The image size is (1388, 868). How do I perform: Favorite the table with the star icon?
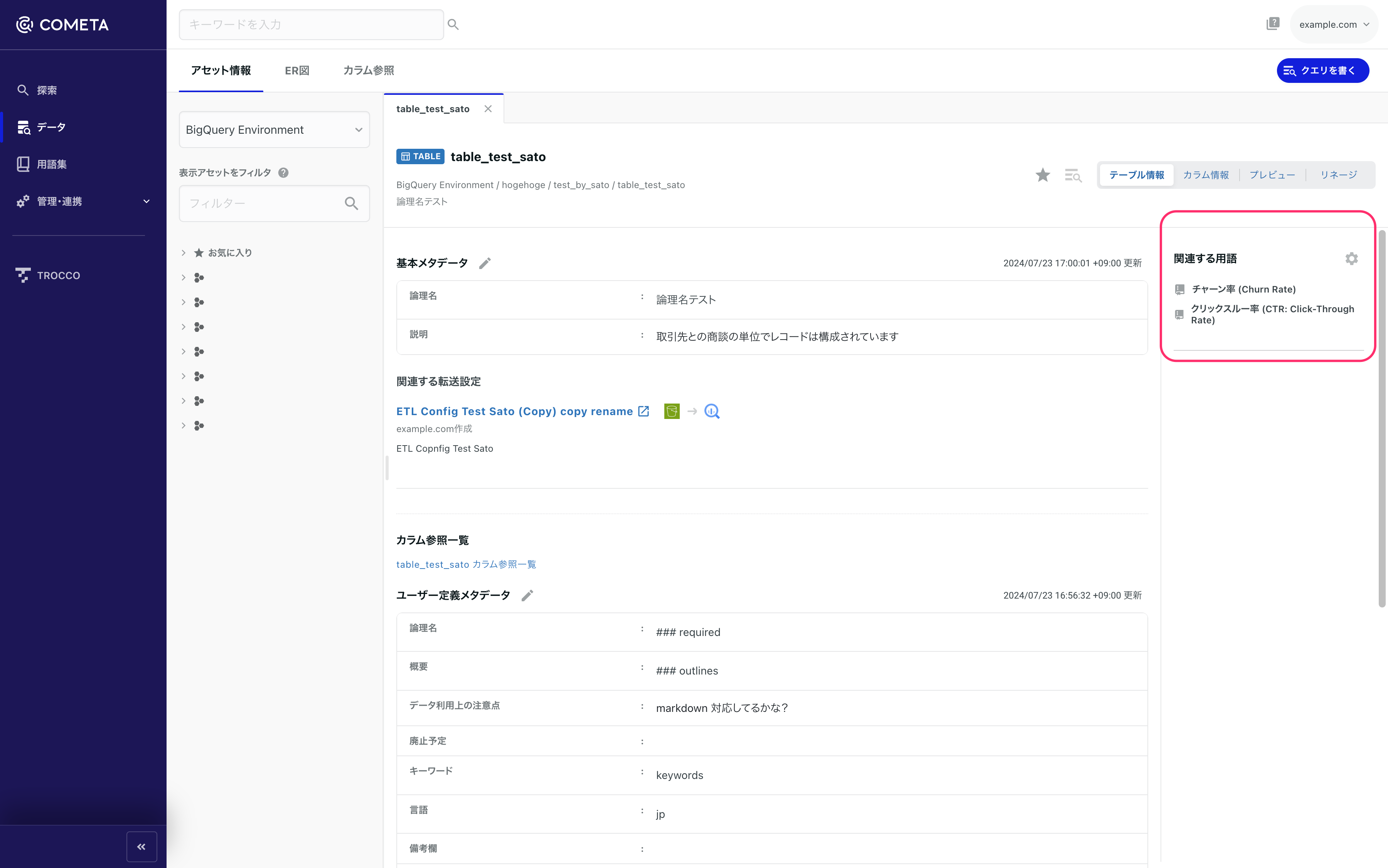pyautogui.click(x=1042, y=175)
